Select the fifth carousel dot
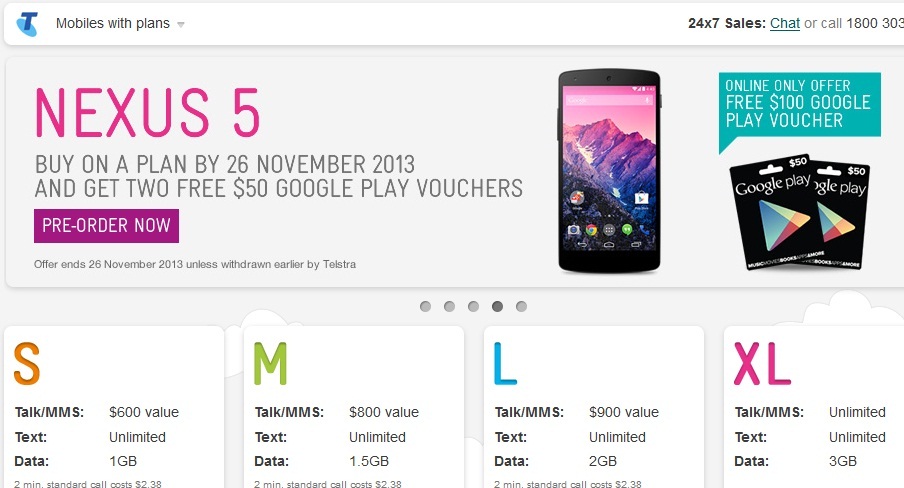 521,306
